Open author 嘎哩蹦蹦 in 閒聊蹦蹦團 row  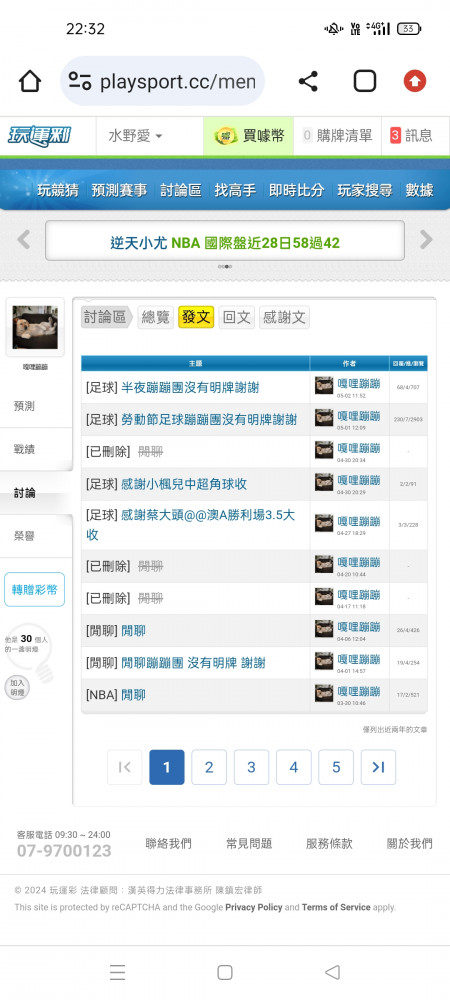tap(359, 659)
